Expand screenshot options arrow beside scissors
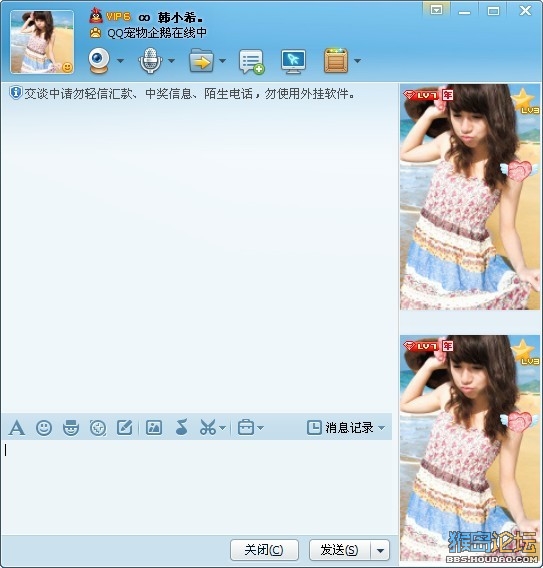The image size is (543, 568). (x=223, y=428)
